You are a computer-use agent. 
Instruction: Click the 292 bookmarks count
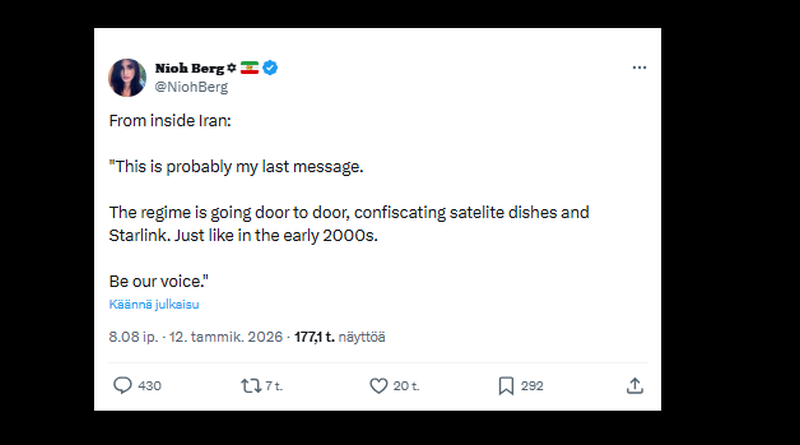pyautogui.click(x=532, y=386)
